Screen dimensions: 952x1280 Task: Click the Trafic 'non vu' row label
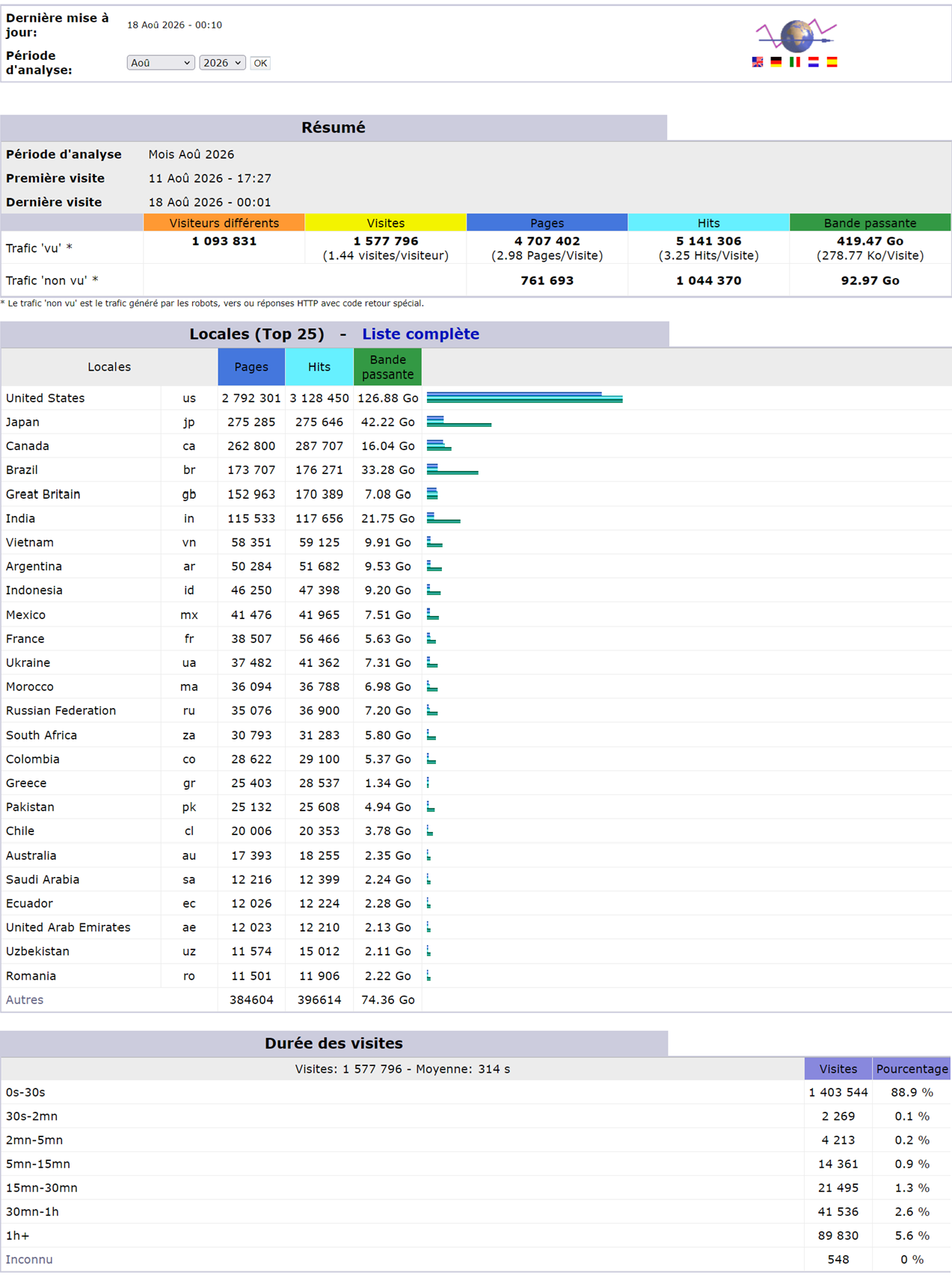coord(52,280)
